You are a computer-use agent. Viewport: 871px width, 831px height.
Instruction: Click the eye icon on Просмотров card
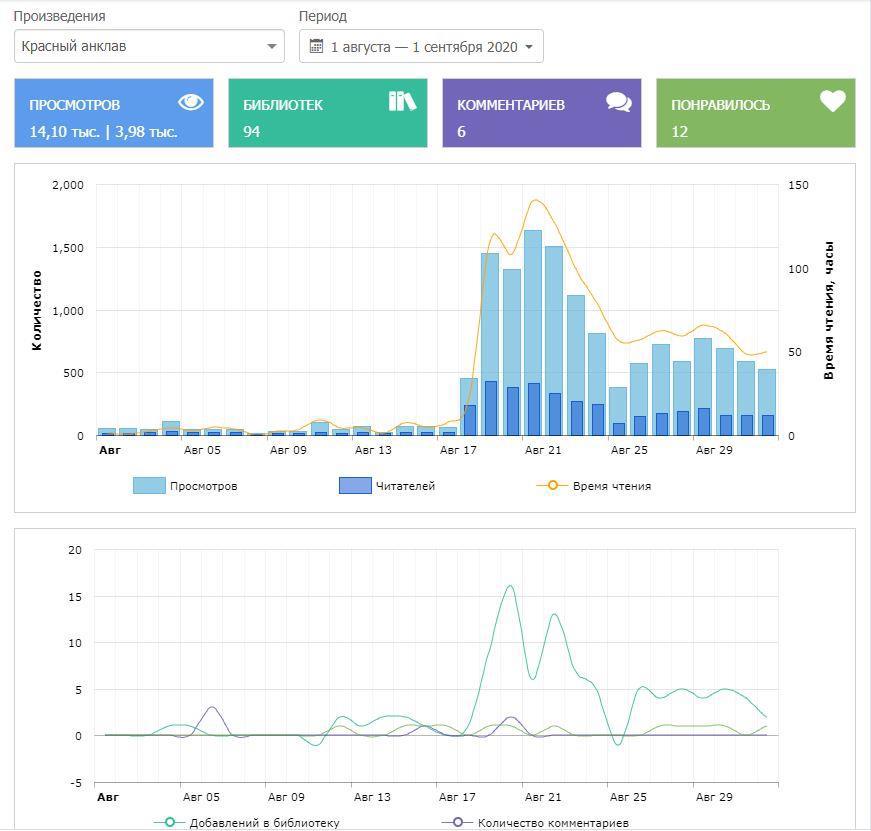(190, 102)
